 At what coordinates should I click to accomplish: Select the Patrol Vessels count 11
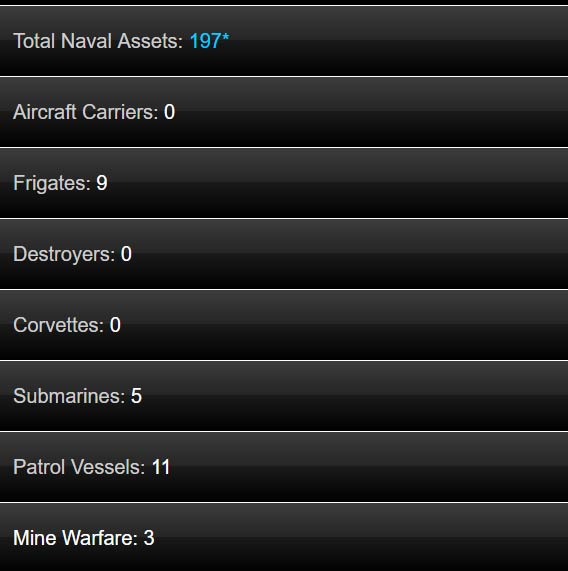point(161,467)
